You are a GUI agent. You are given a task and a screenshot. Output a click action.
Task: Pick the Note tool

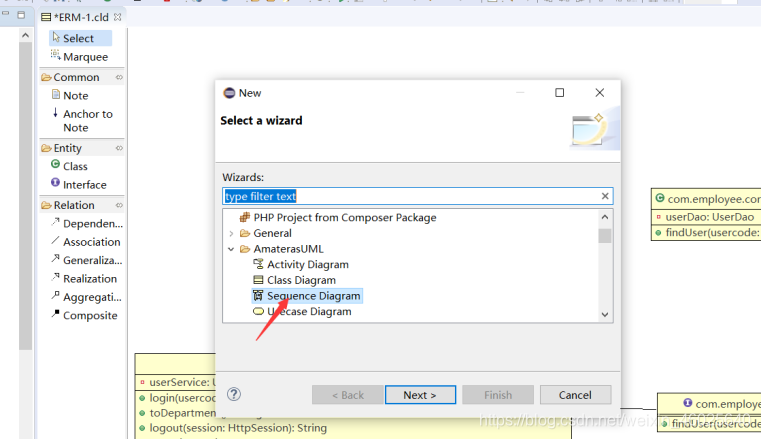click(x=70, y=96)
